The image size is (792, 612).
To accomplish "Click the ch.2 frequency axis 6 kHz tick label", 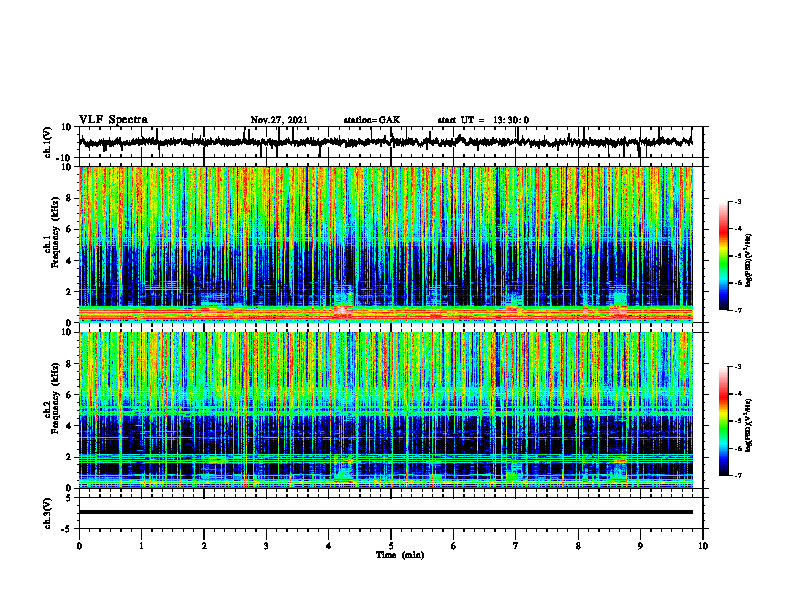I will coord(70,395).
